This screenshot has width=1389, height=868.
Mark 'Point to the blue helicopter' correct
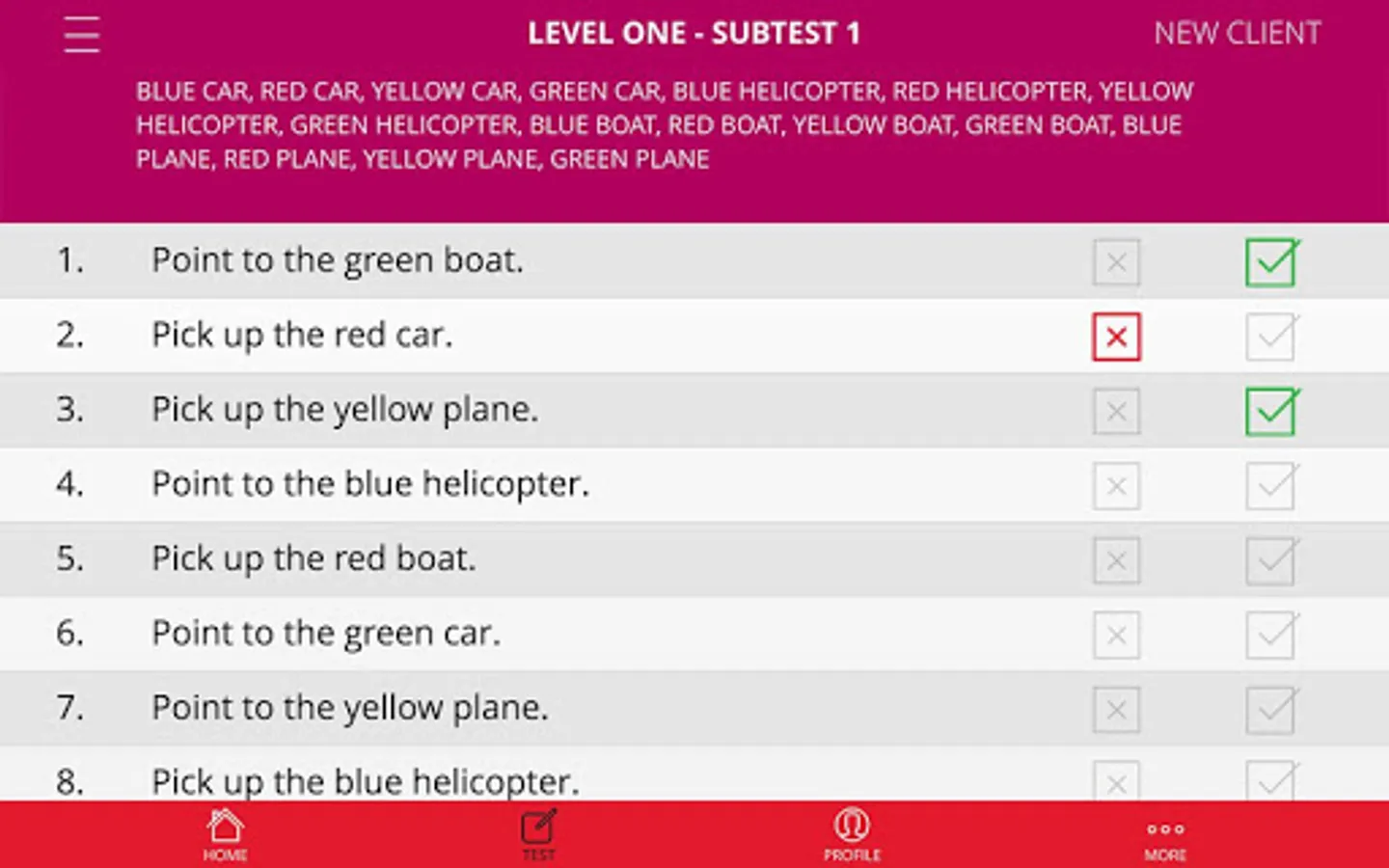(x=1271, y=486)
